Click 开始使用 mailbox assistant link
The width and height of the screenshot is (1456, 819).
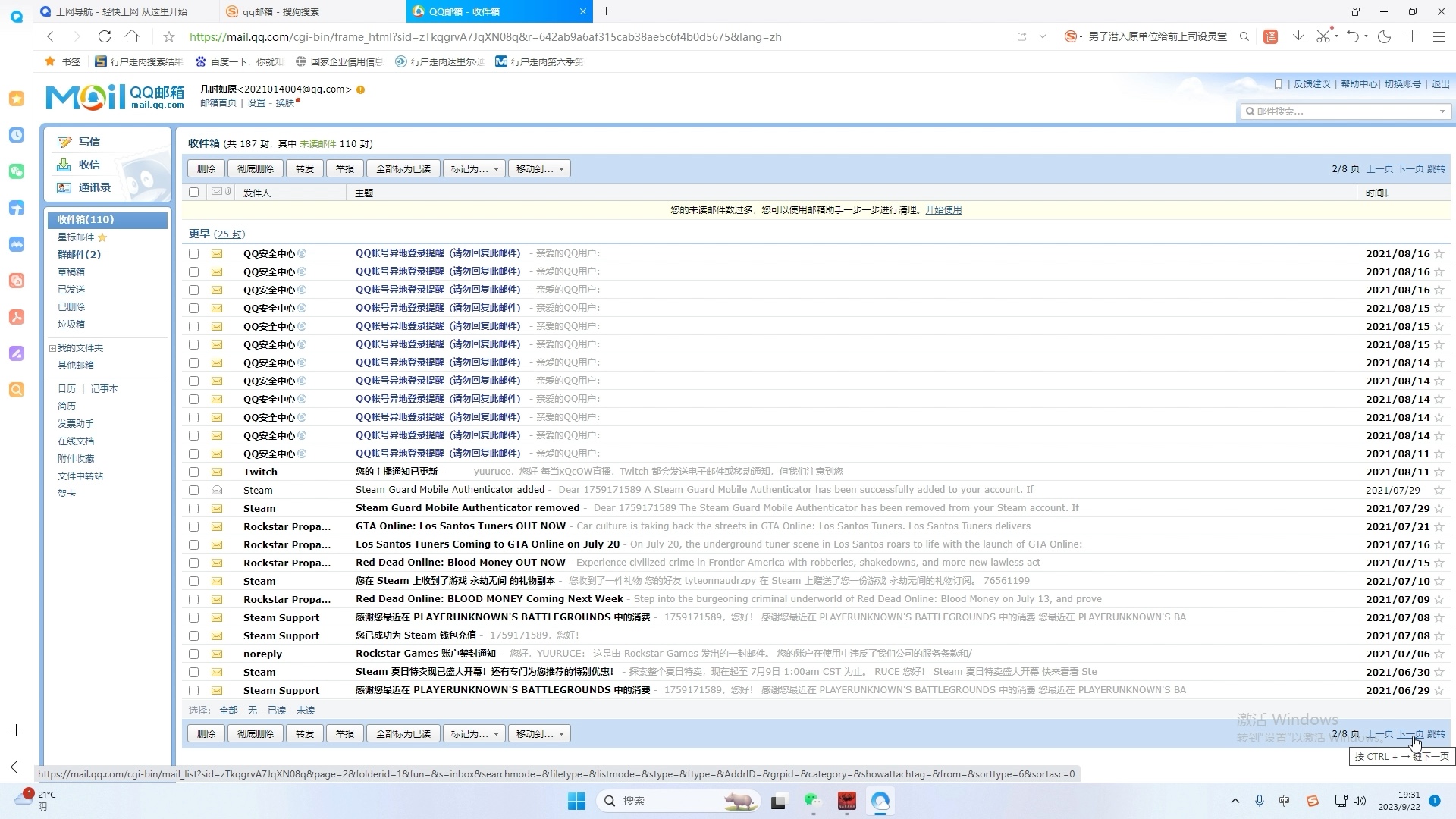(943, 210)
